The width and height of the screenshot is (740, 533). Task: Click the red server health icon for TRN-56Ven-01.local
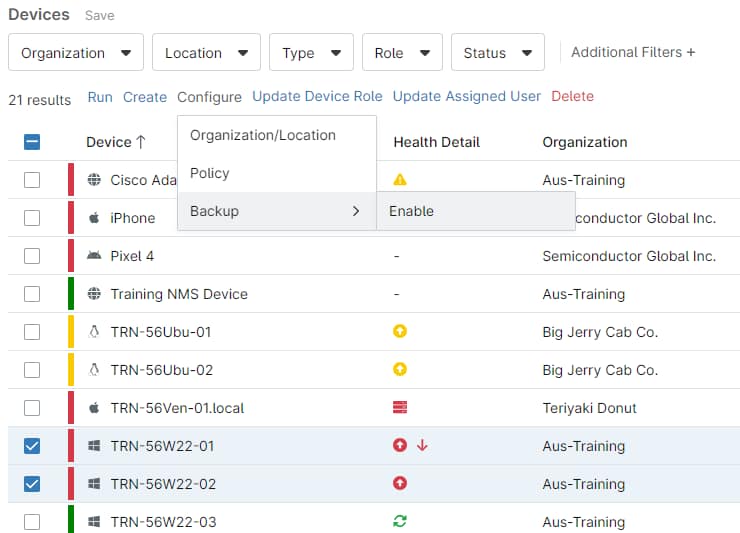click(x=400, y=408)
